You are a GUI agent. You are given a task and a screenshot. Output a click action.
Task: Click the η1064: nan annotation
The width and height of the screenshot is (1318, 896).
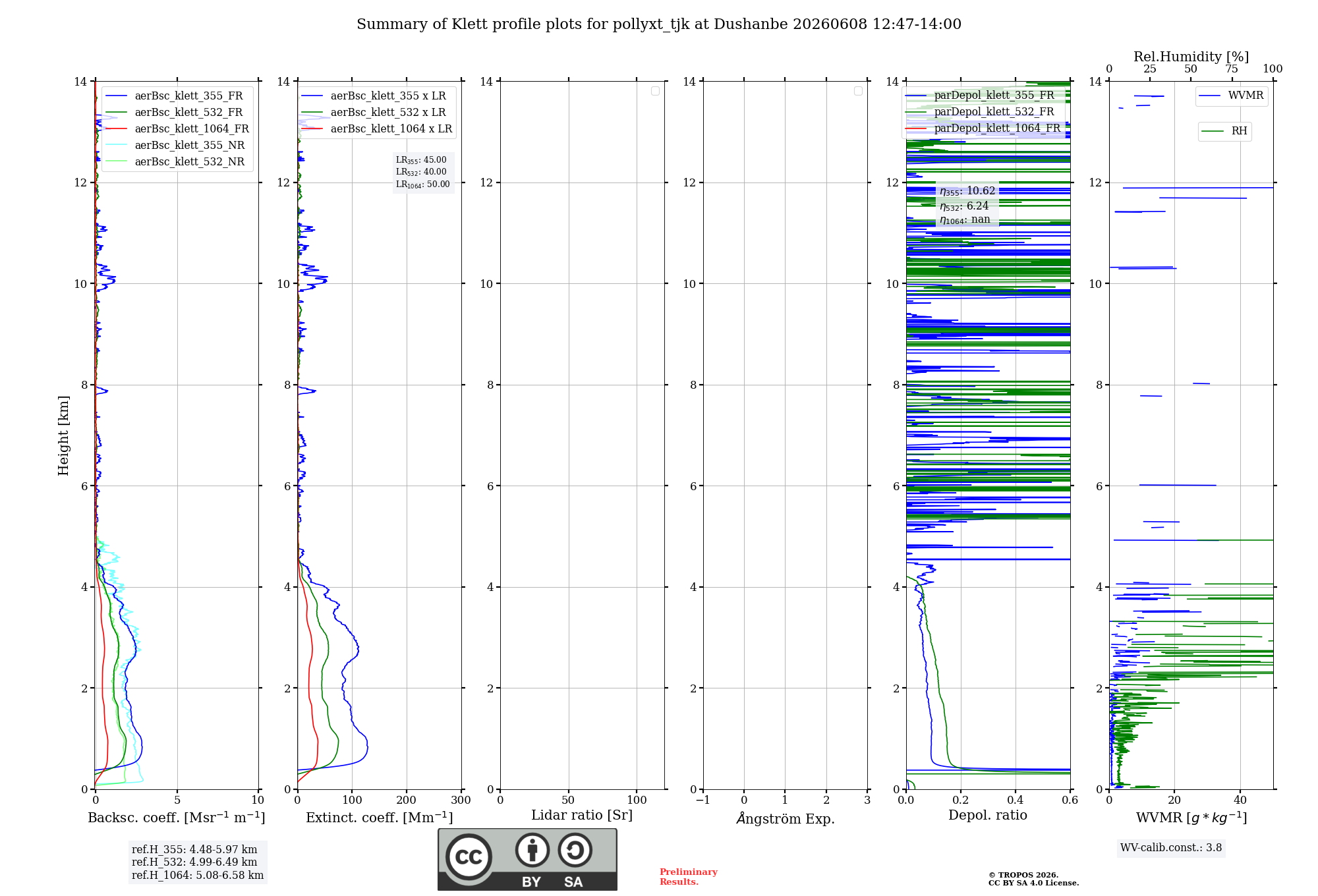(965, 220)
